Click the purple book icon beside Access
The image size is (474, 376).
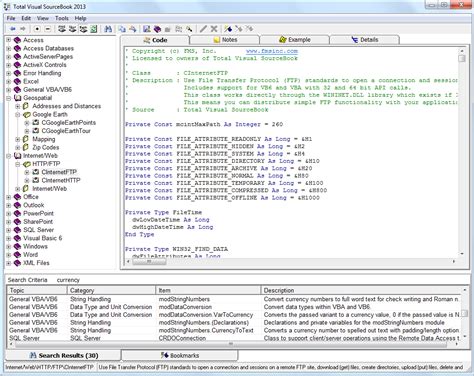[17, 40]
